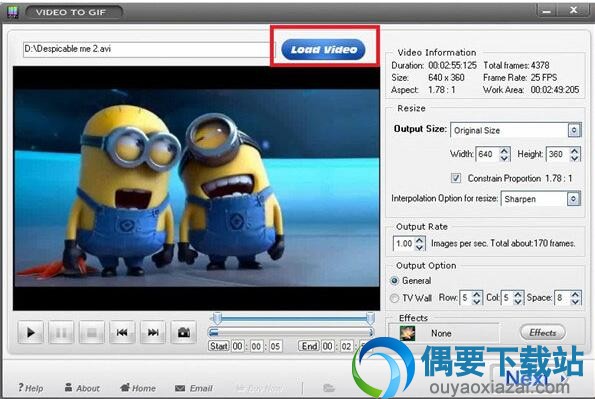Click the Width value field
The image size is (595, 399).
[x=487, y=154]
